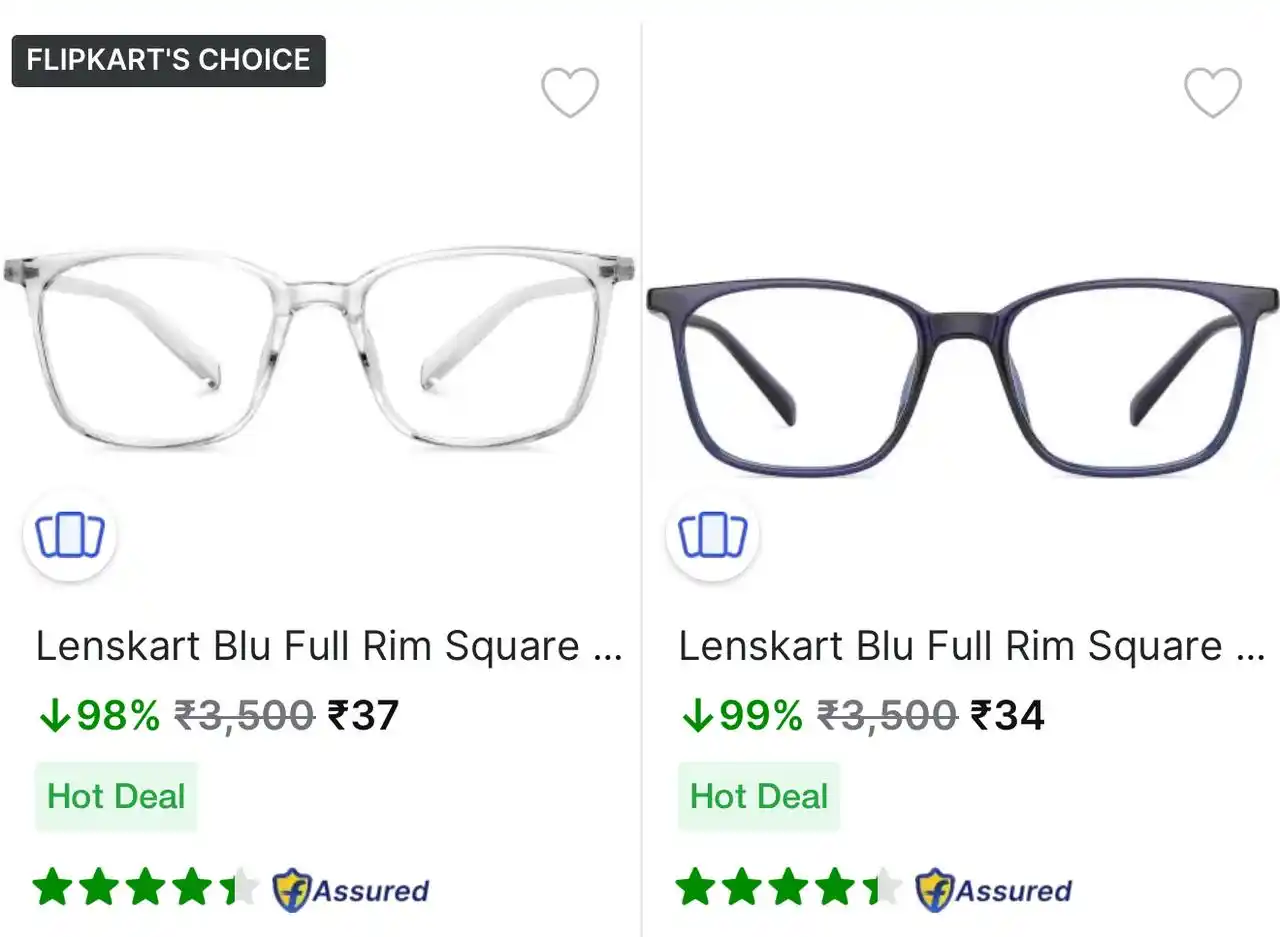
Task: Click the Flipkart Assured badge on left product
Action: click(x=350, y=889)
